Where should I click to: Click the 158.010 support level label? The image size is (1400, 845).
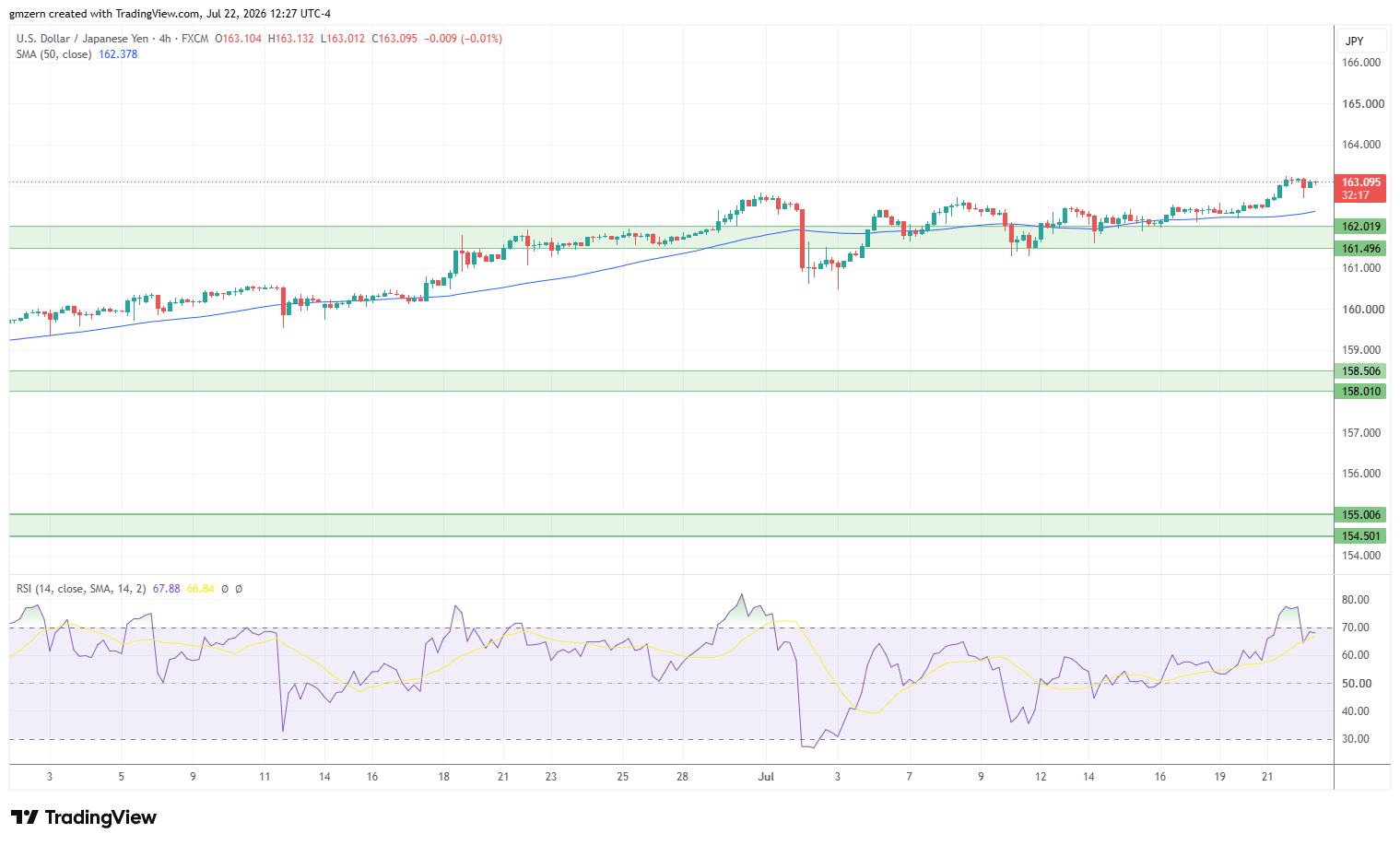[1361, 392]
